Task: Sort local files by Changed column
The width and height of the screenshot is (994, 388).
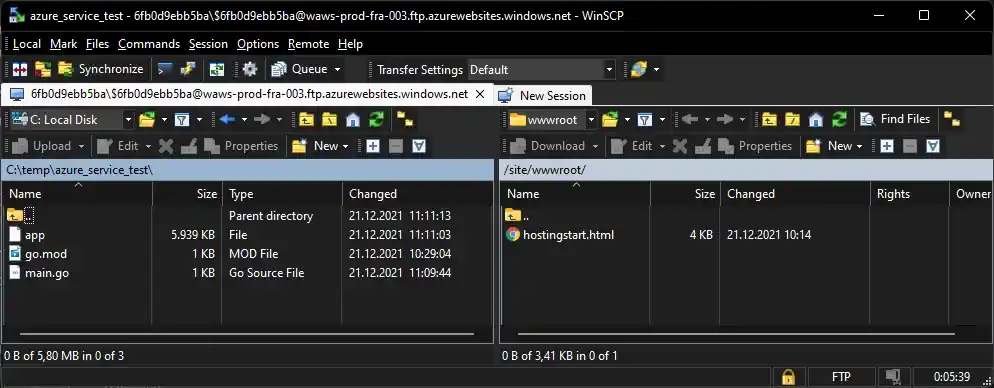Action: click(416, 194)
